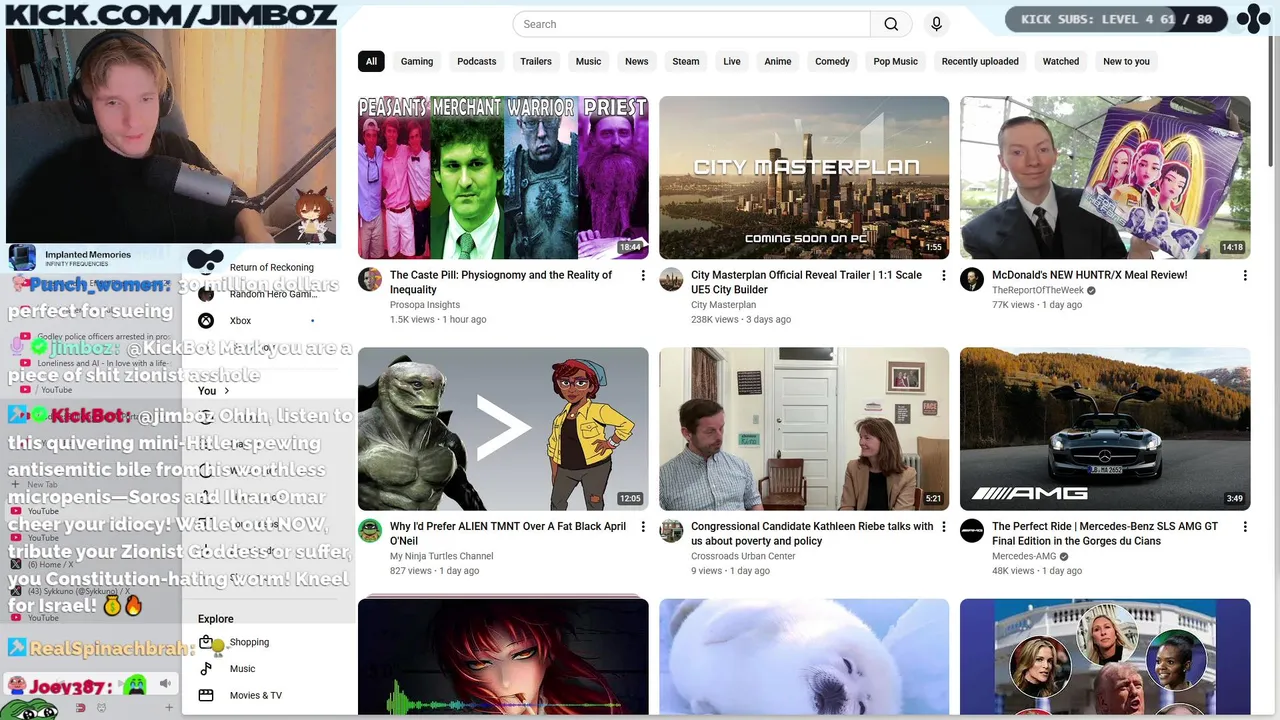
Task: Open City Masterplan Official Reveal Trailer title
Action: [x=806, y=282]
